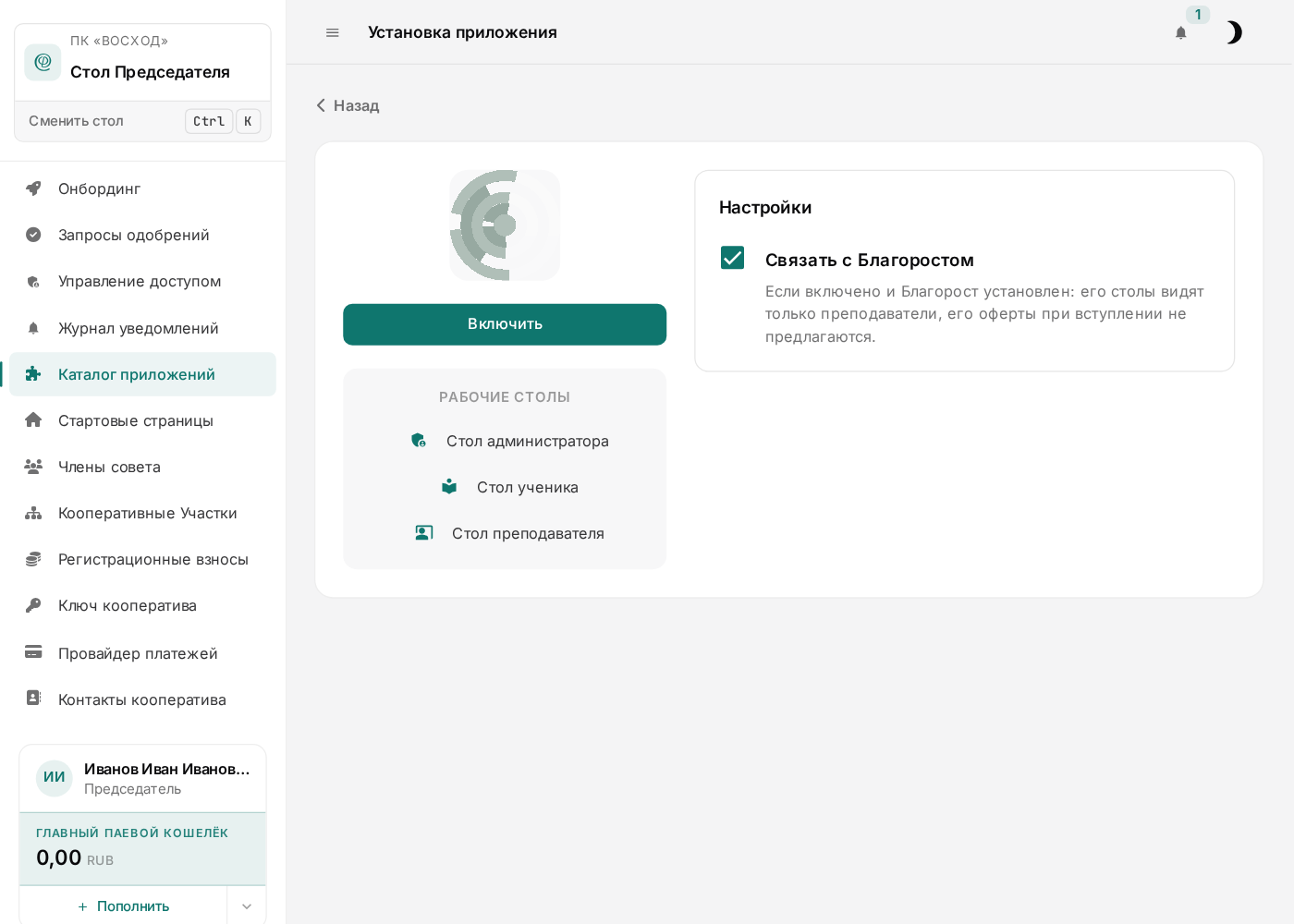The width and height of the screenshot is (1294, 924).
Task: Open the notifications bell icon
Action: [1180, 32]
